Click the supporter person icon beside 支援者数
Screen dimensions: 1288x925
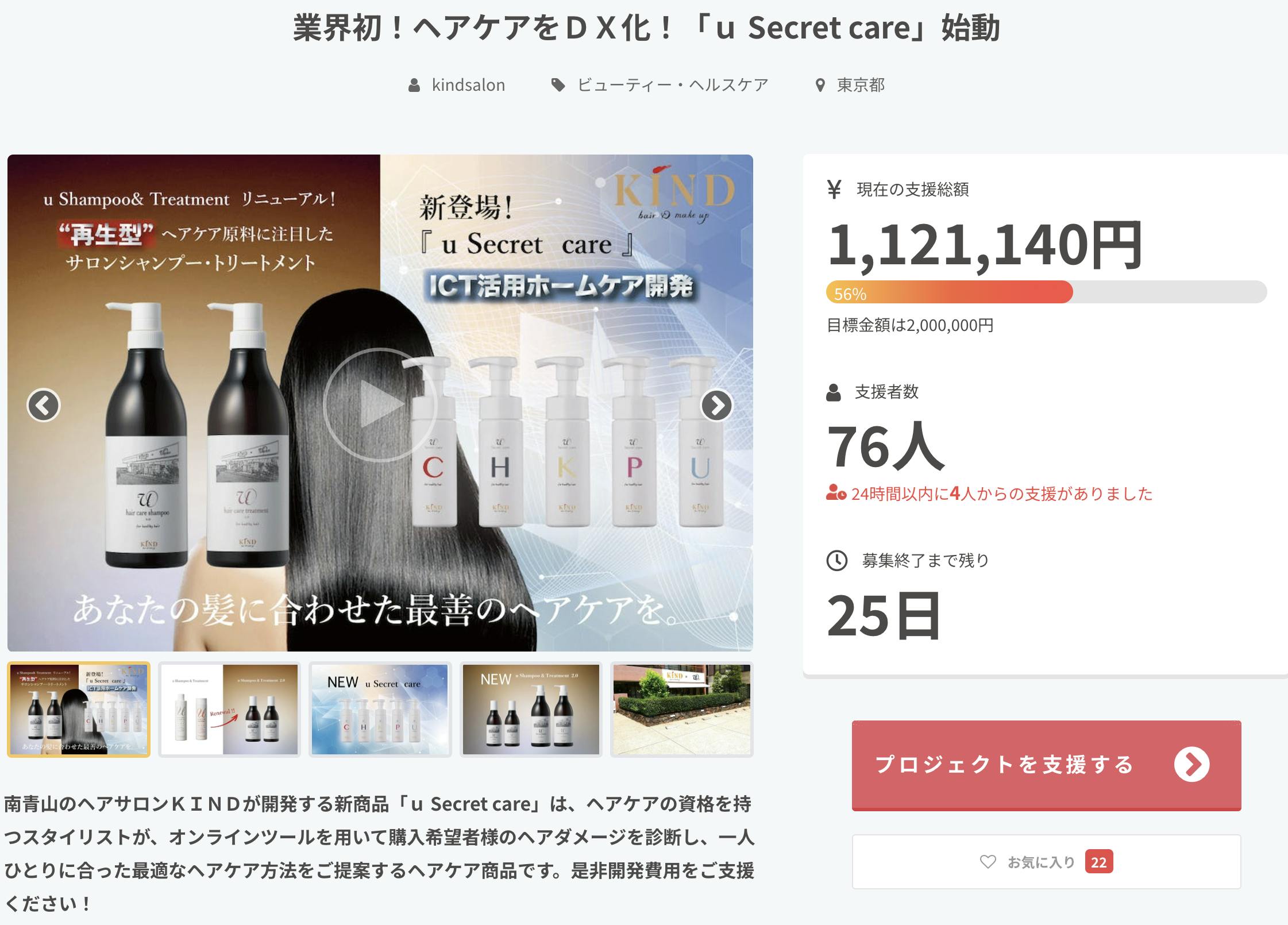click(x=833, y=393)
